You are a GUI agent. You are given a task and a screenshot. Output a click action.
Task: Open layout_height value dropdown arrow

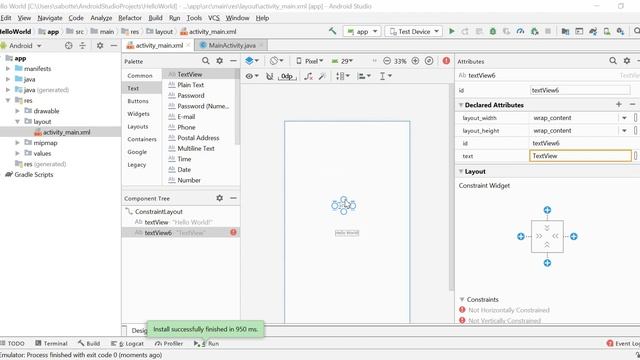click(624, 131)
